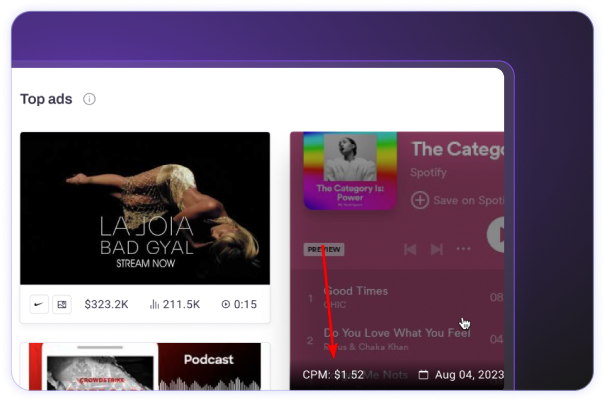Skip to previous track in Spotify ad
The height and width of the screenshot is (402, 605).
pos(410,249)
